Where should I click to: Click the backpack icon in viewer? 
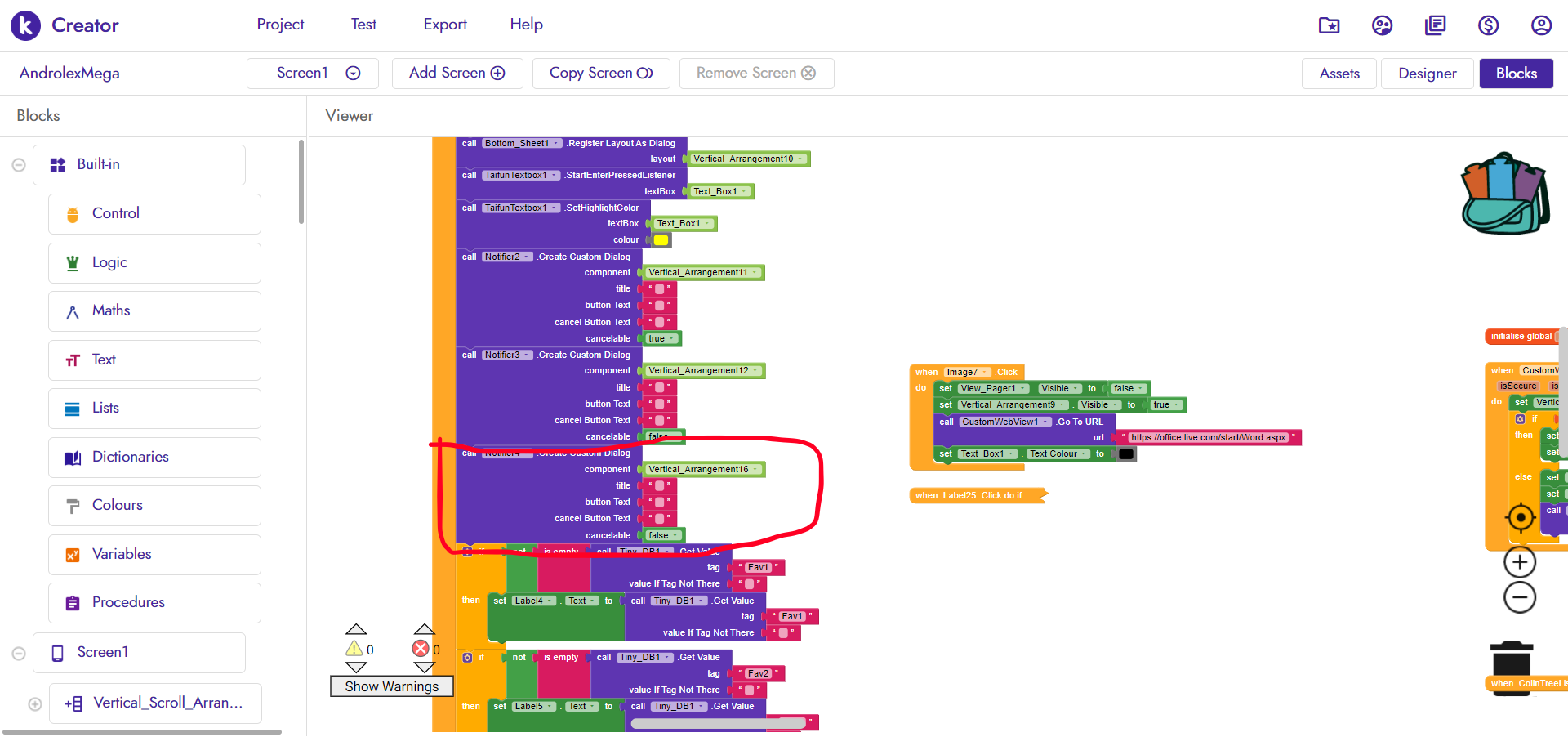pos(1504,193)
